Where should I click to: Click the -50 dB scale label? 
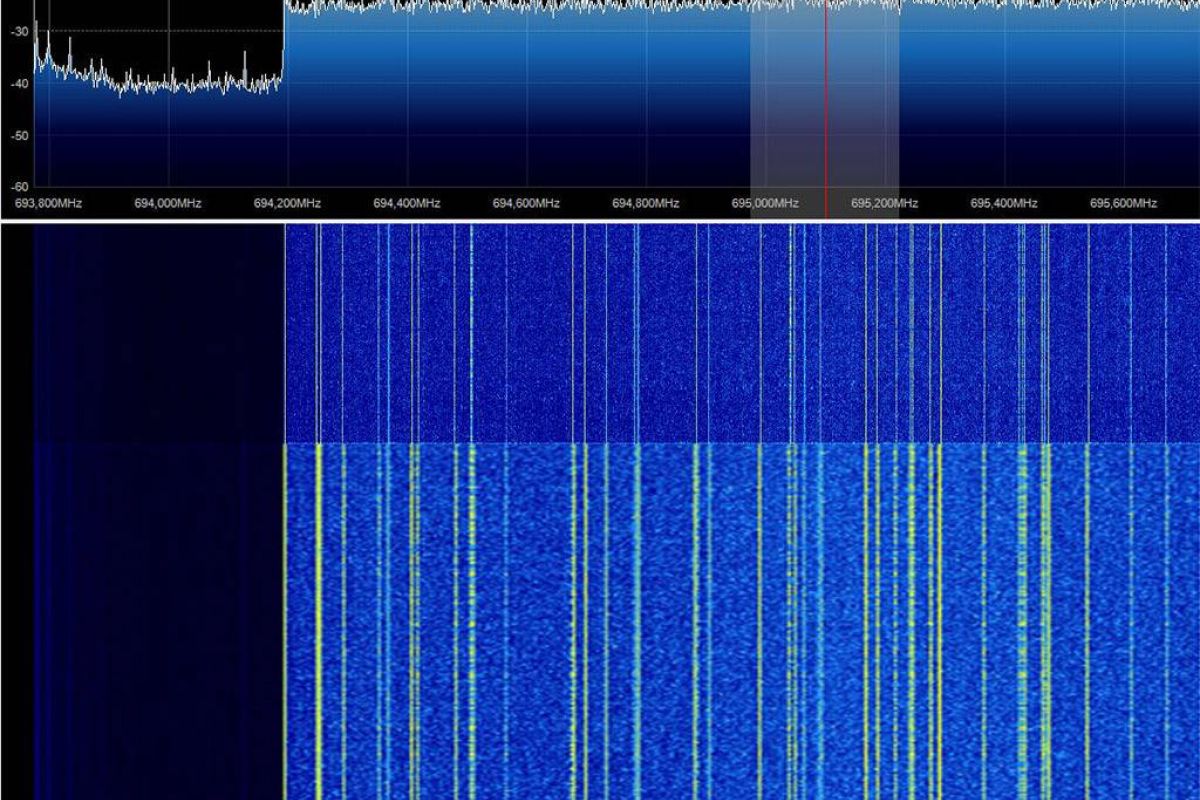[x=19, y=135]
